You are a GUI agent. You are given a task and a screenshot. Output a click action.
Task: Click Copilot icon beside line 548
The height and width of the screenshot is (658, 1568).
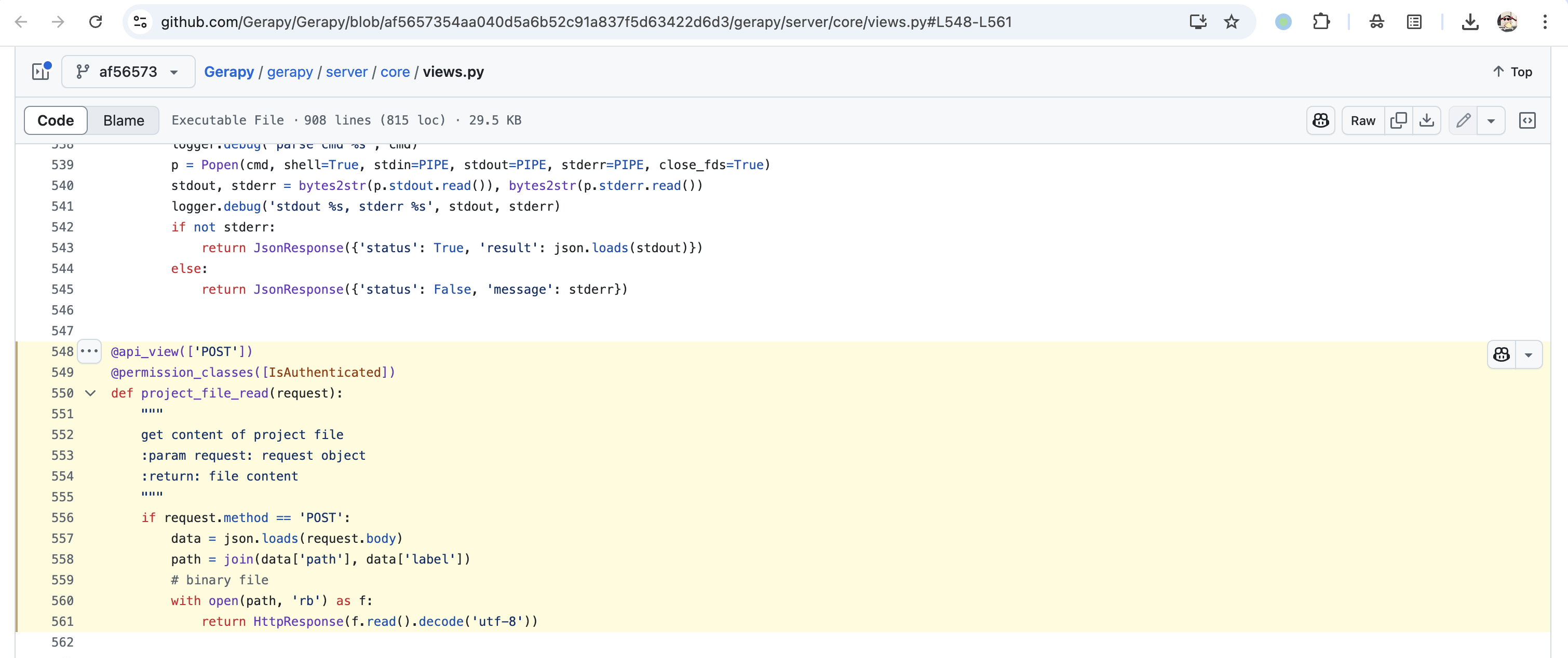click(x=1502, y=354)
